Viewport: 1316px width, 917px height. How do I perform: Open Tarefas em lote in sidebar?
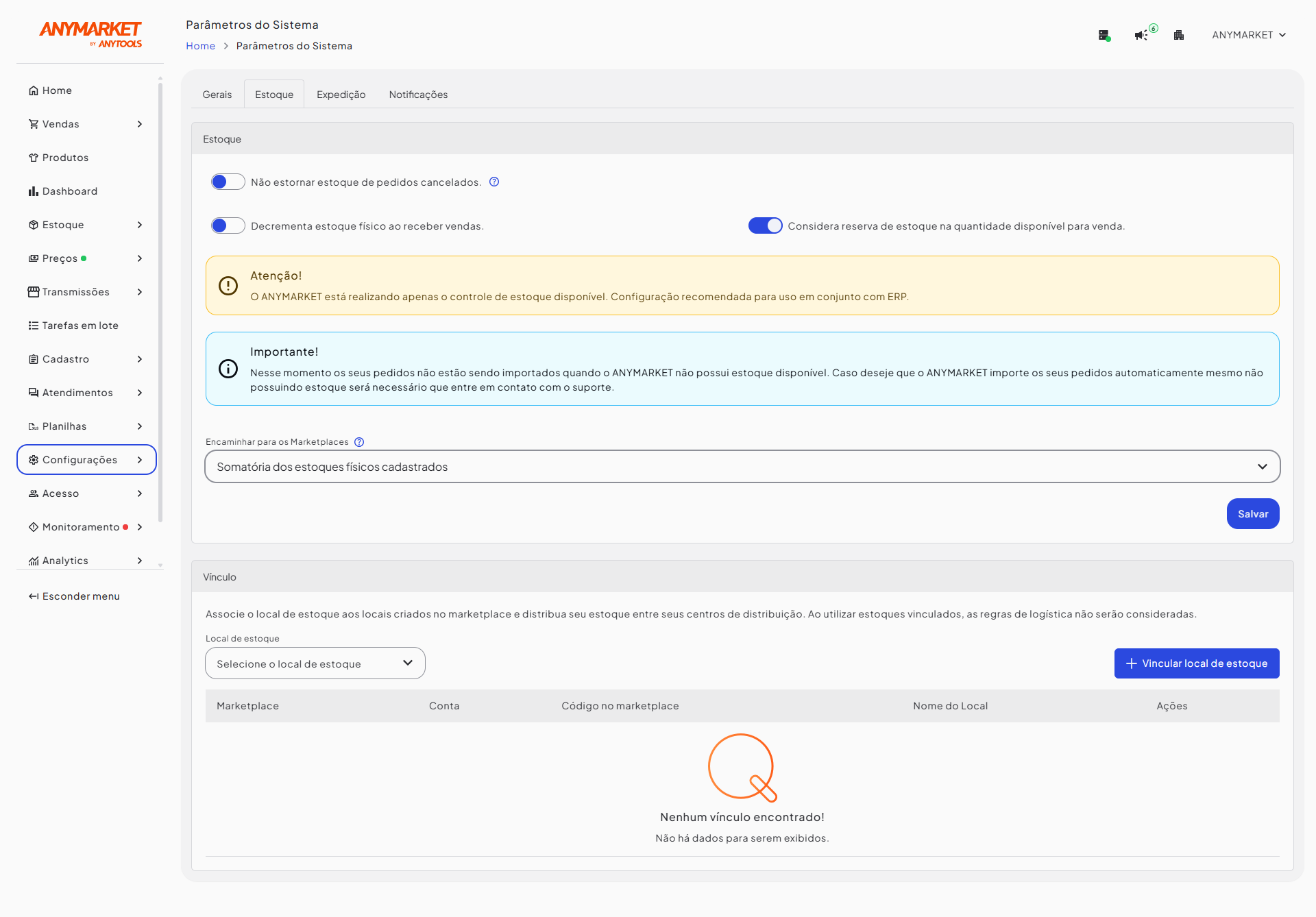click(80, 326)
